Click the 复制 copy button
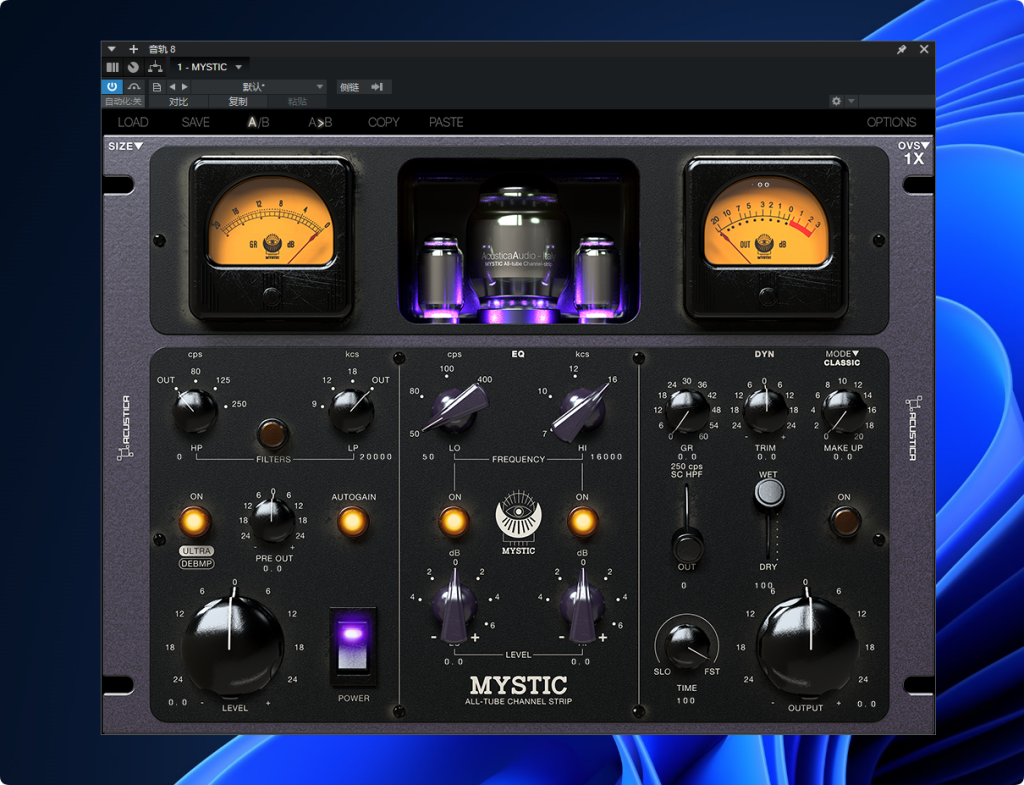The image size is (1024, 785). coord(238,101)
